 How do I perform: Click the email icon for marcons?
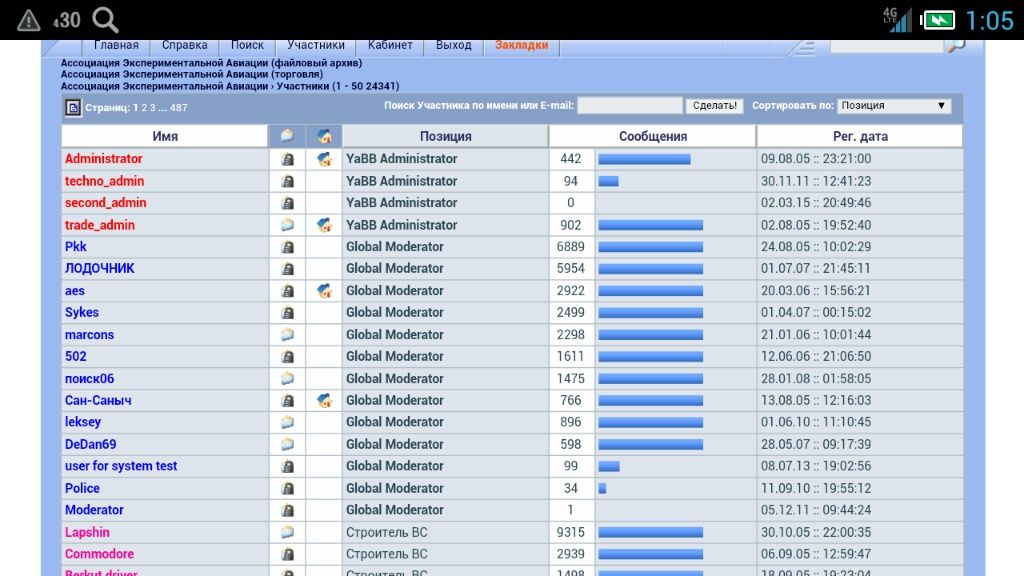click(287, 335)
